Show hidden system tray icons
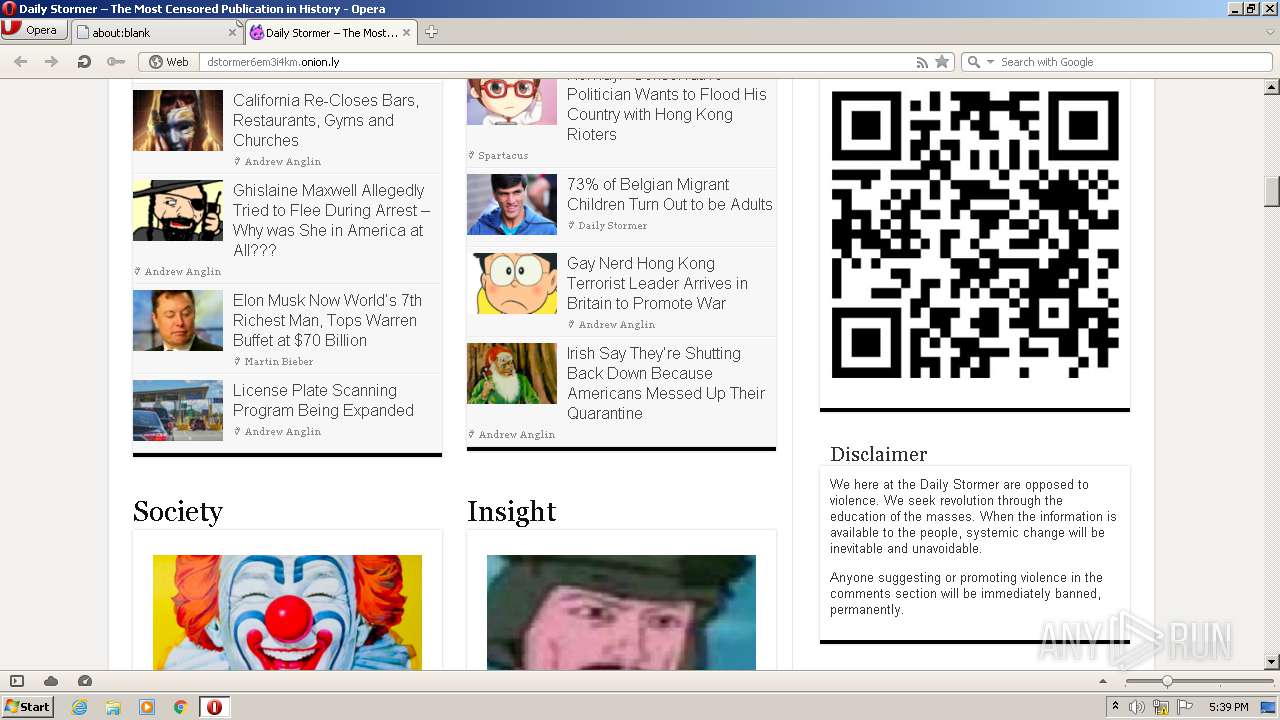1280x720 pixels. (x=1116, y=707)
